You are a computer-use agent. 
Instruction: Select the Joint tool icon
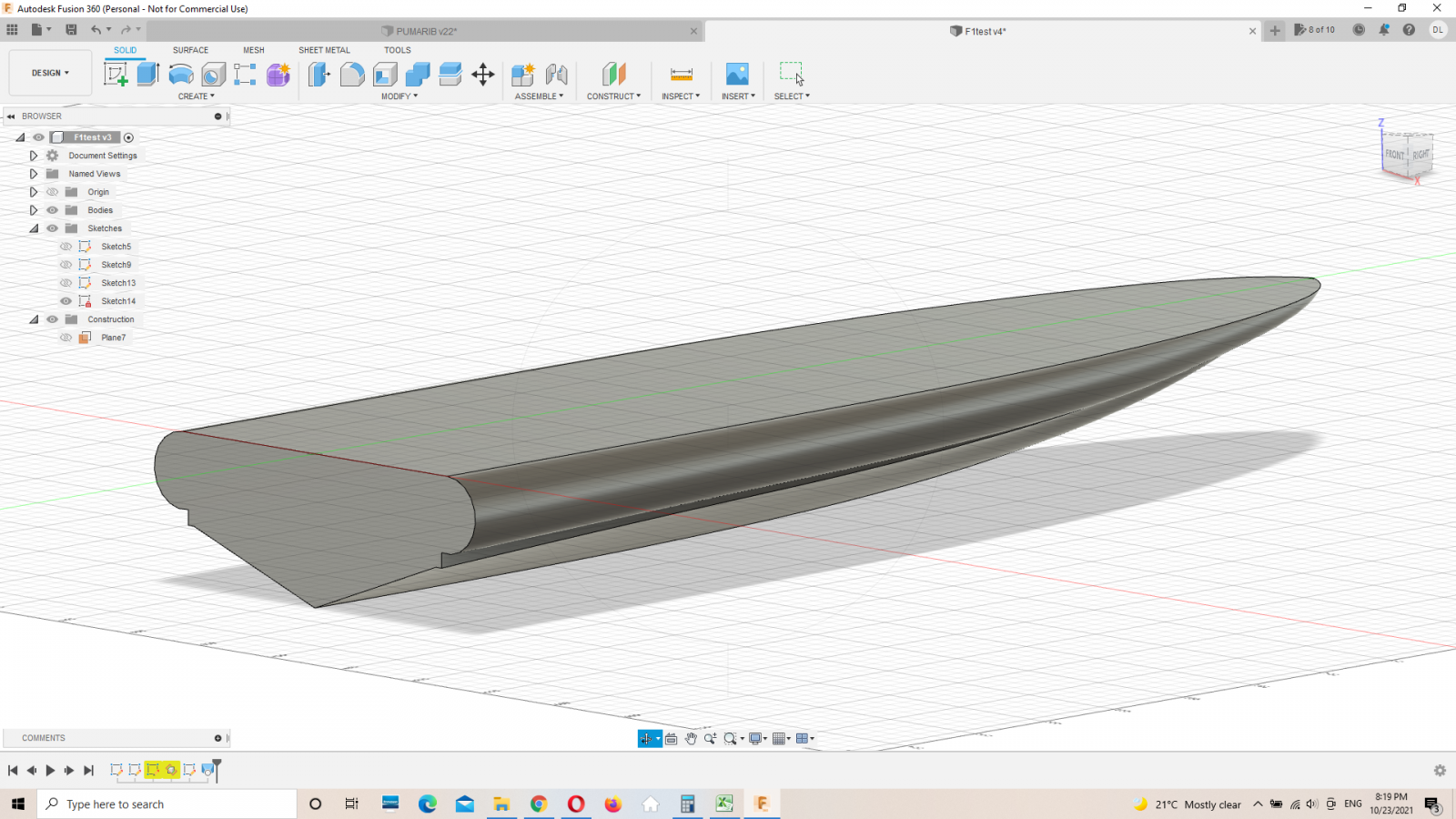556,75
